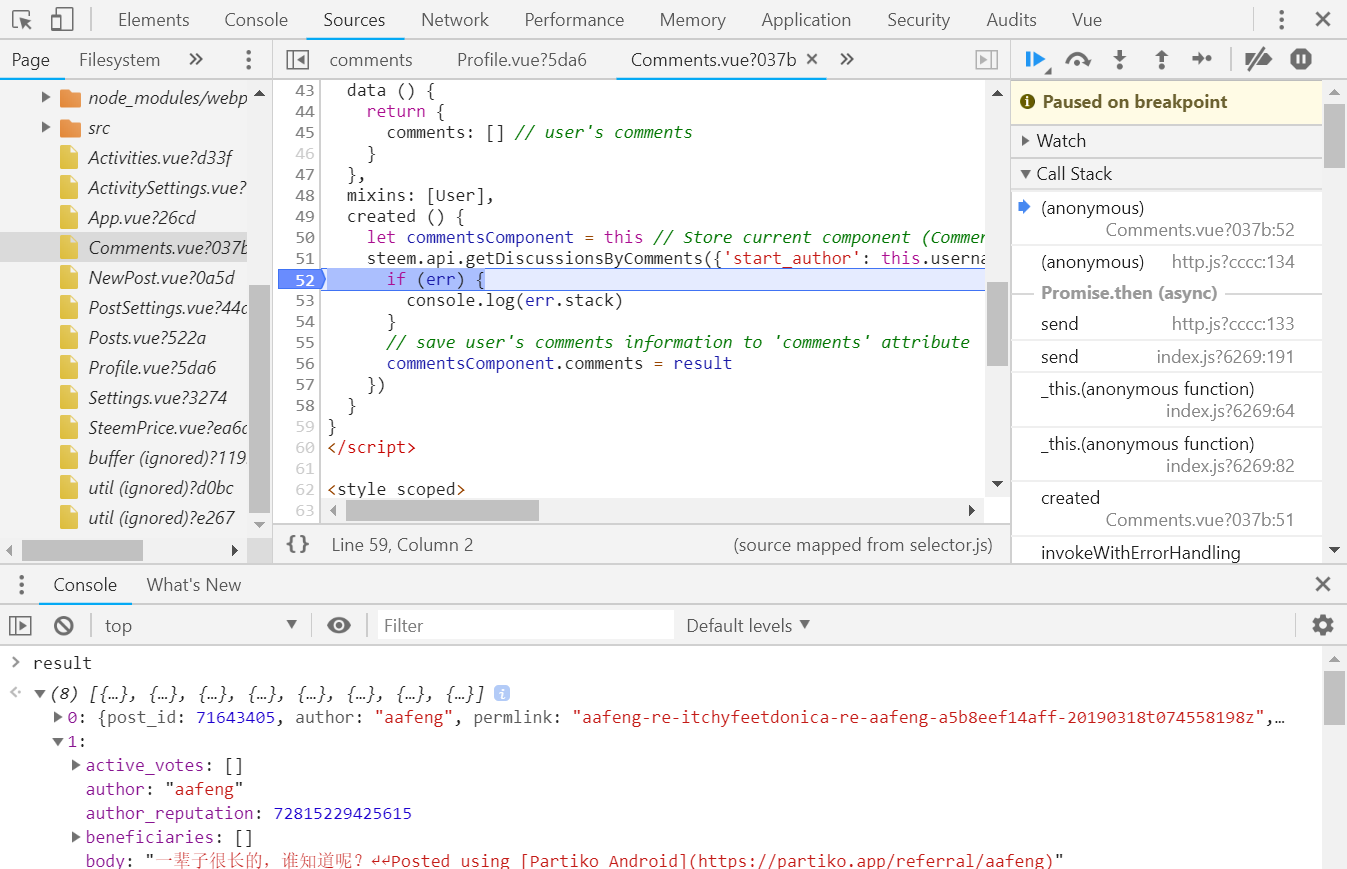The height and width of the screenshot is (869, 1347).
Task: Focus the console Filter field
Action: (x=524, y=625)
